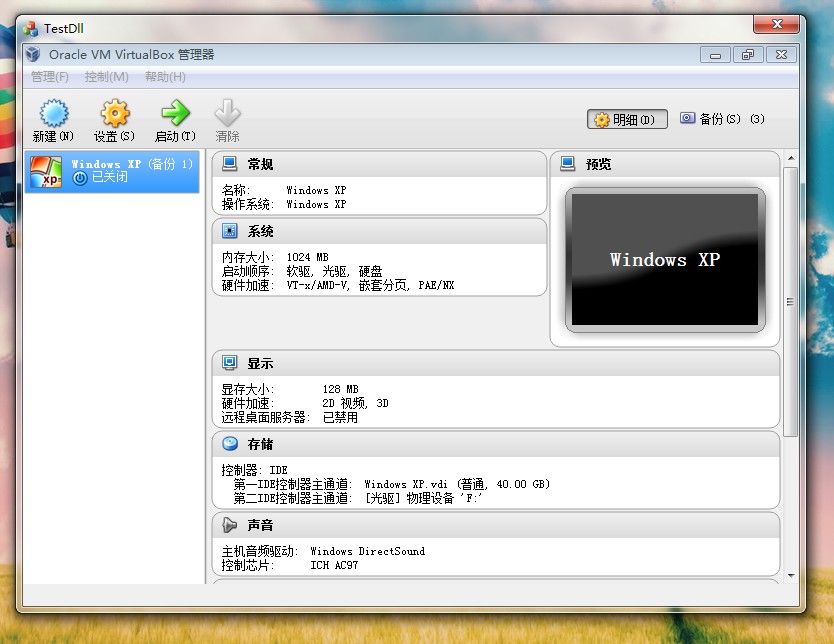The width and height of the screenshot is (834, 644).
Task: Click the Preview (预览) section icon
Action: [x=568, y=163]
